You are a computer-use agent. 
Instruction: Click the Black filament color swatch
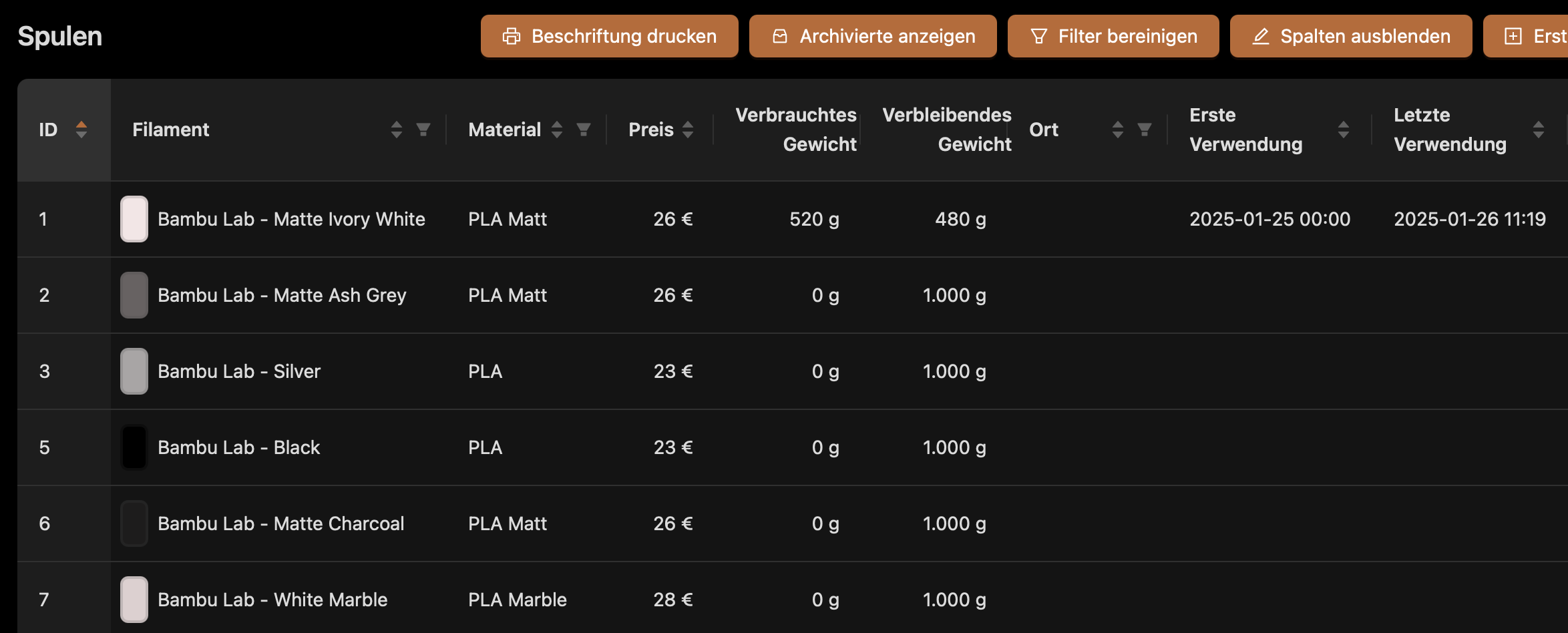134,447
